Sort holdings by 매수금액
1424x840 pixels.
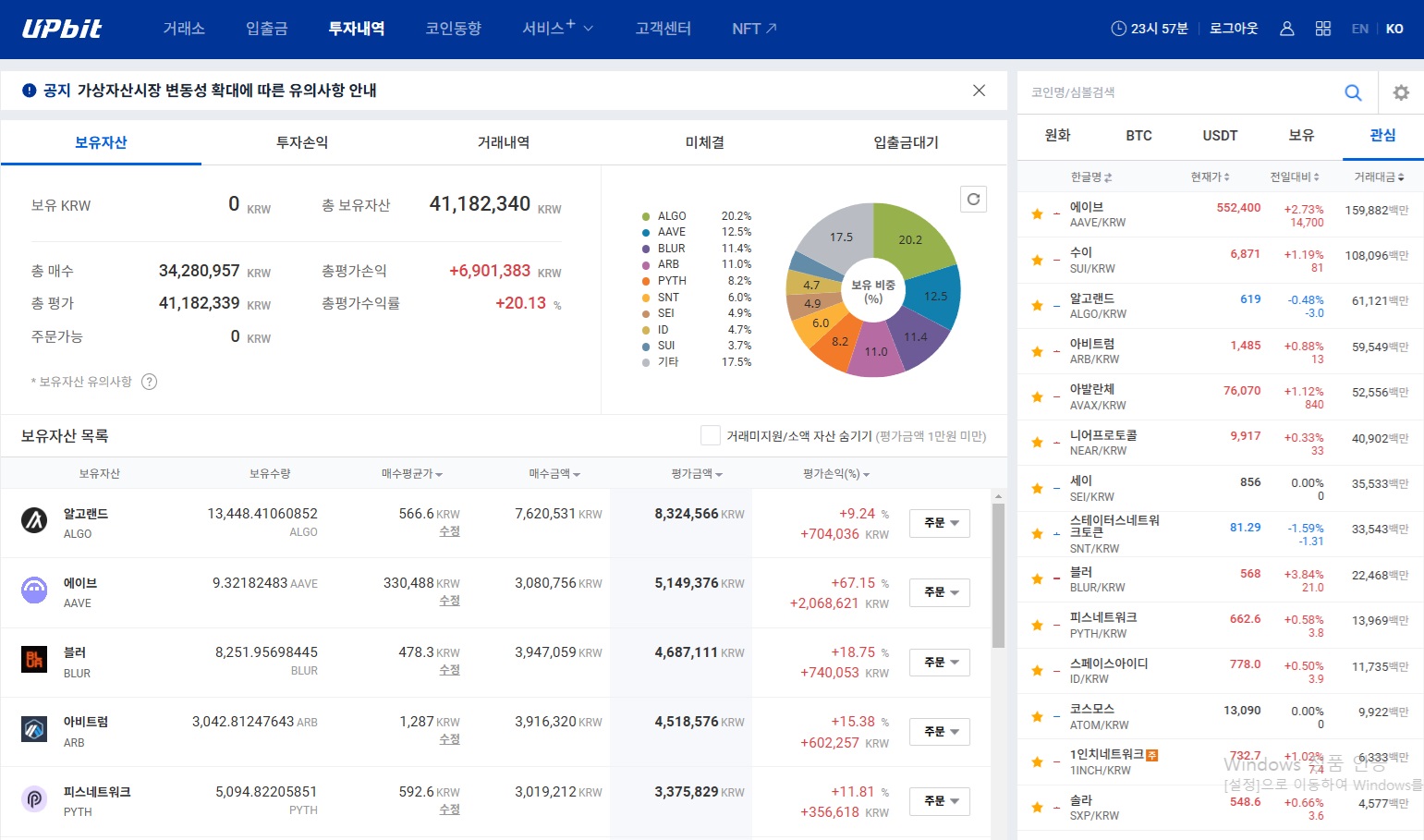pos(554,473)
